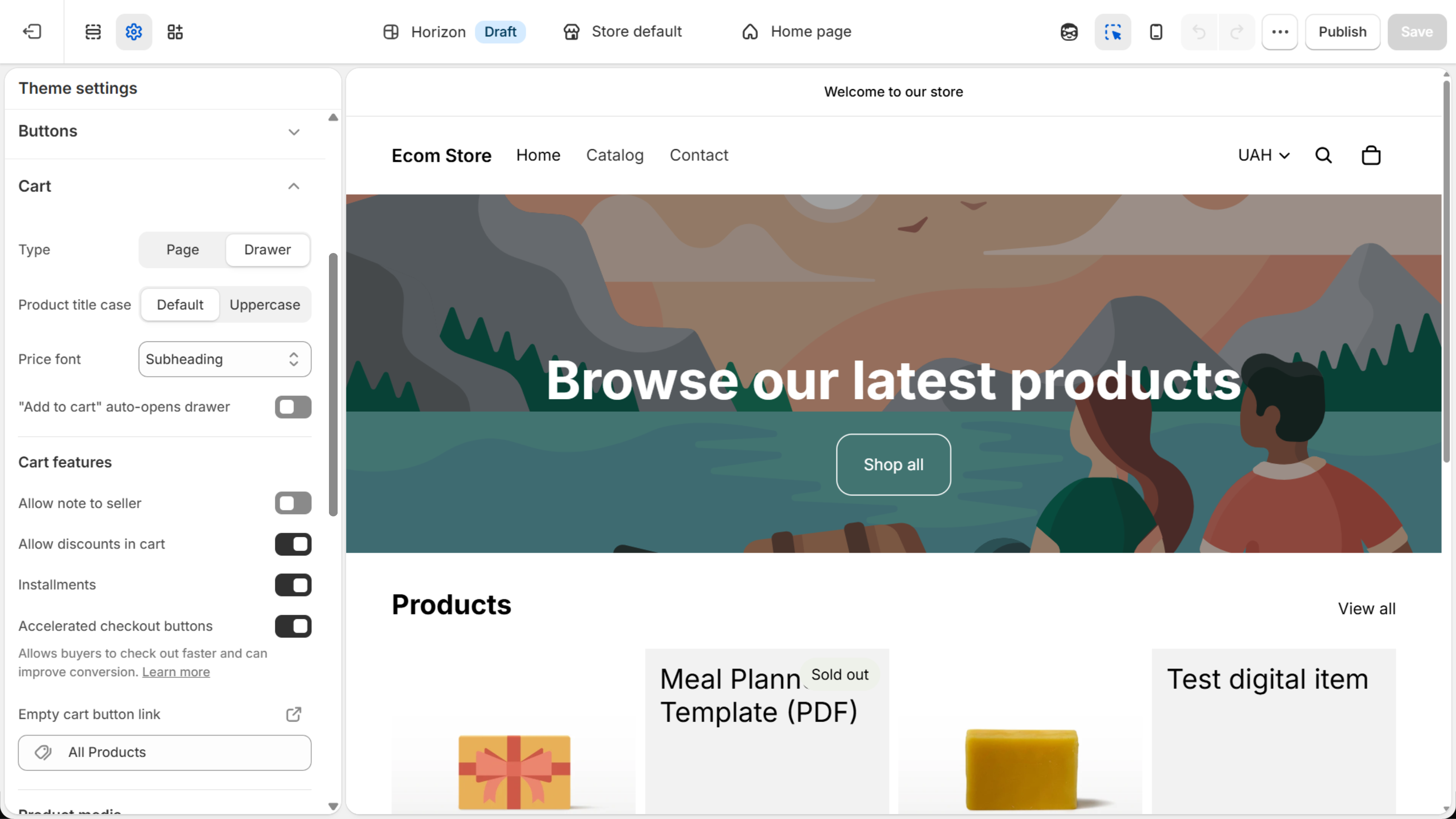The width and height of the screenshot is (1456, 819).
Task: Choose Default product title case
Action: (180, 305)
